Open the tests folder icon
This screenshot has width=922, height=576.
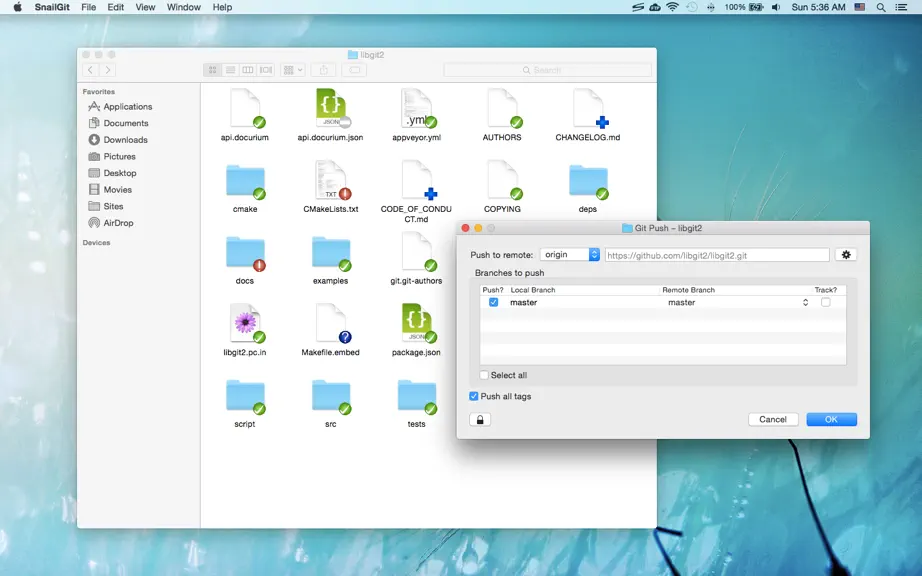(x=417, y=397)
